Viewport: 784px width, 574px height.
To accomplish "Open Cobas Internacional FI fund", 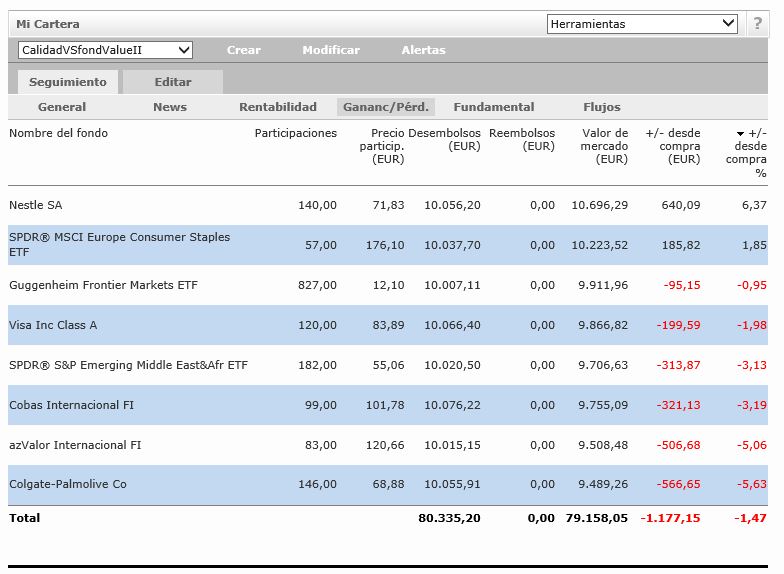I will [71, 405].
